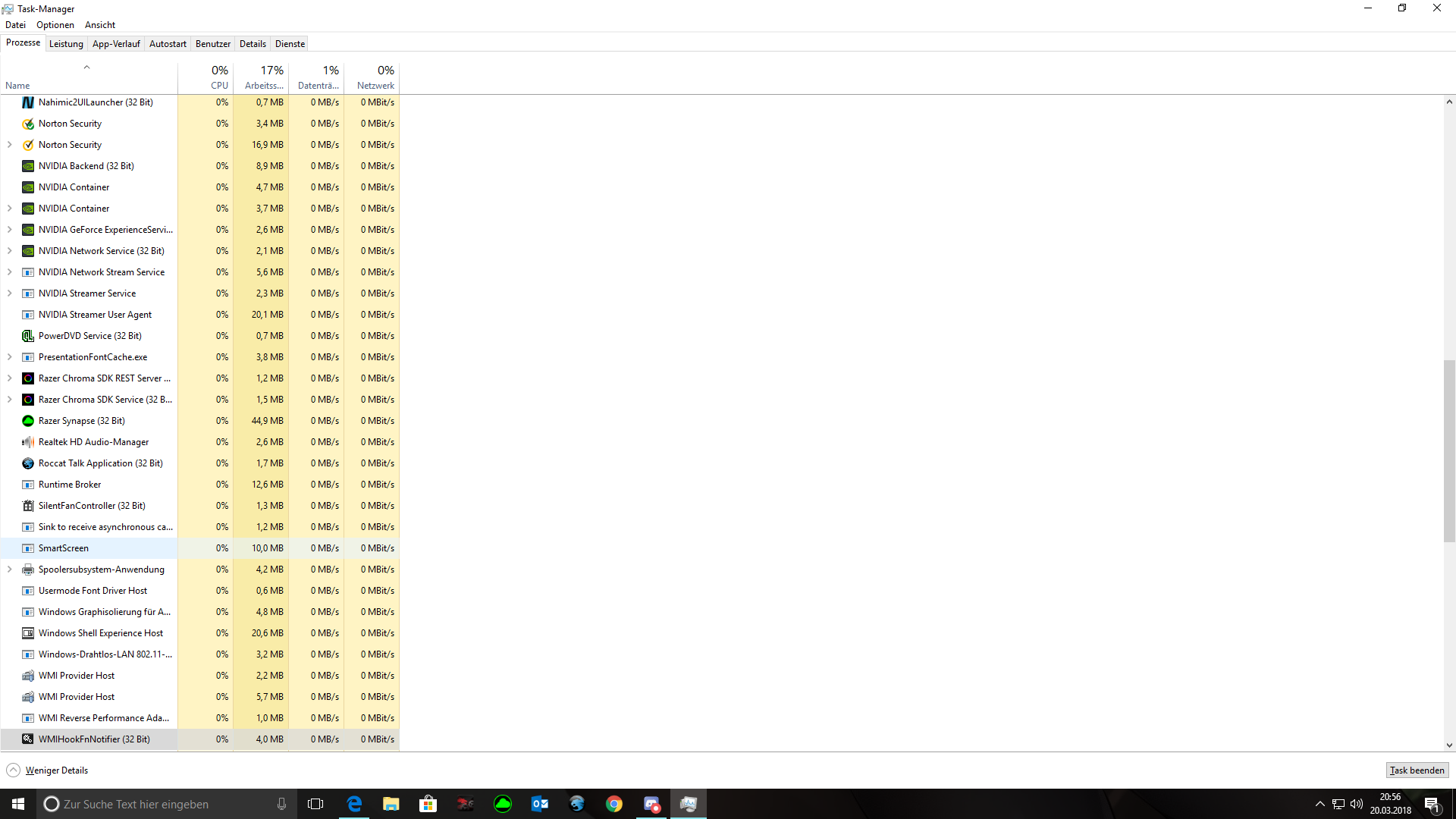The image size is (1456, 819).
Task: Expand the PresentationFontCache.exe entry
Action: 10,357
